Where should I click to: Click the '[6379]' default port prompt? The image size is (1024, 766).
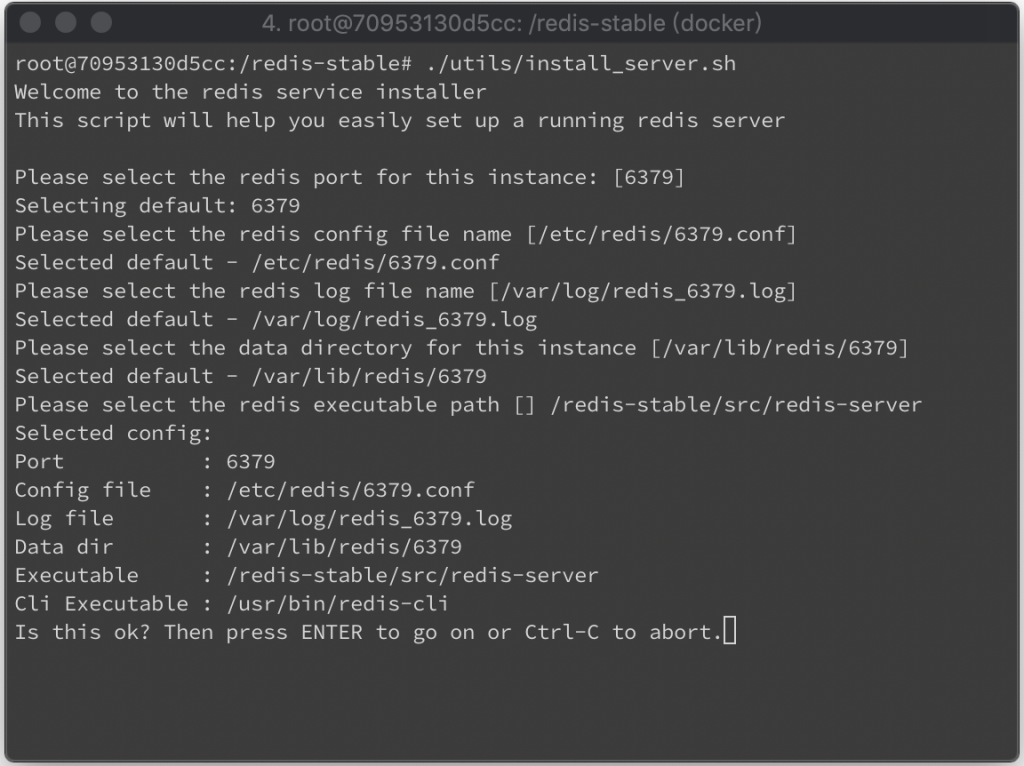[648, 177]
